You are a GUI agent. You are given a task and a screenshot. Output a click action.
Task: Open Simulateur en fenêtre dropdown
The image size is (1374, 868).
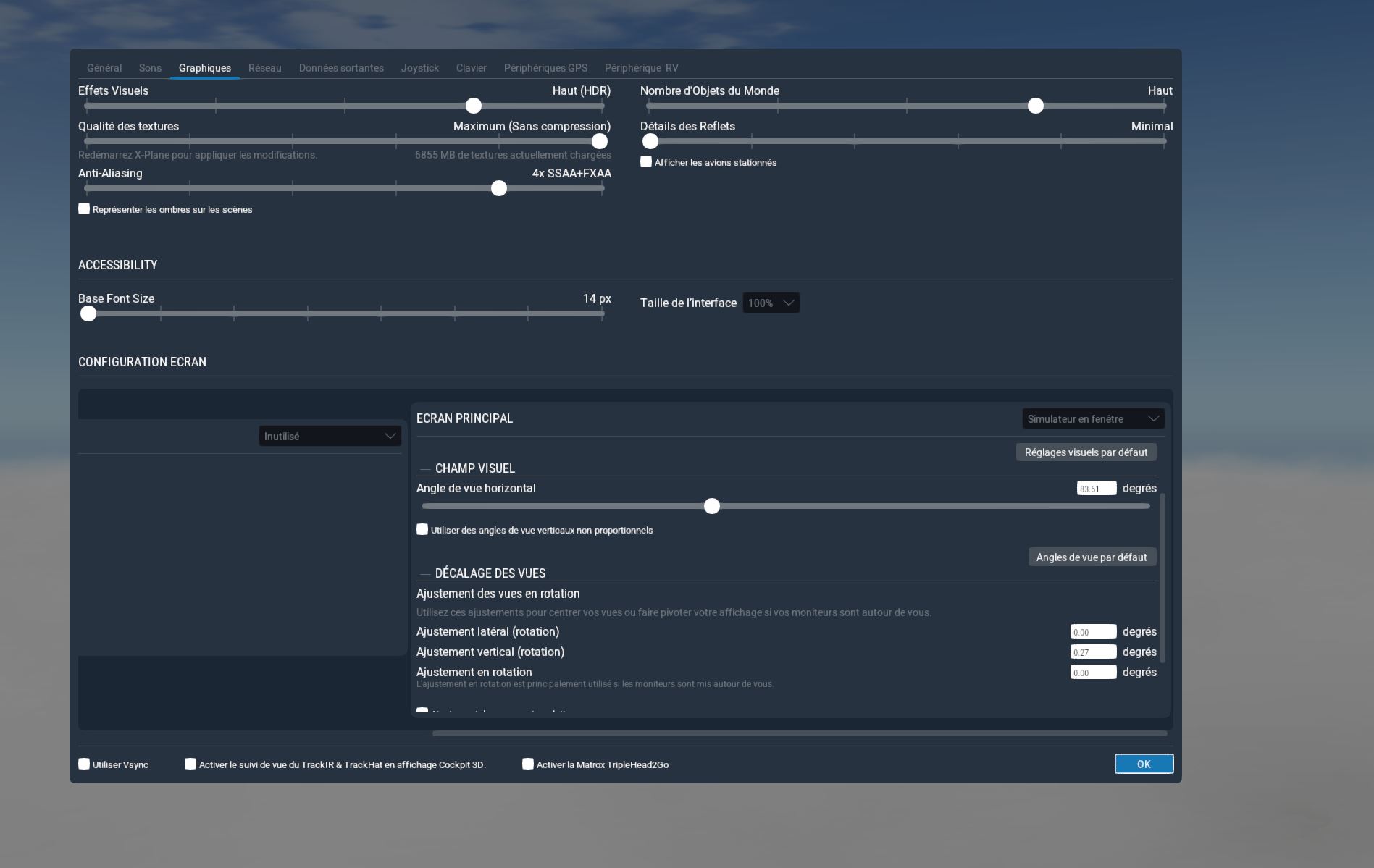tap(1094, 418)
